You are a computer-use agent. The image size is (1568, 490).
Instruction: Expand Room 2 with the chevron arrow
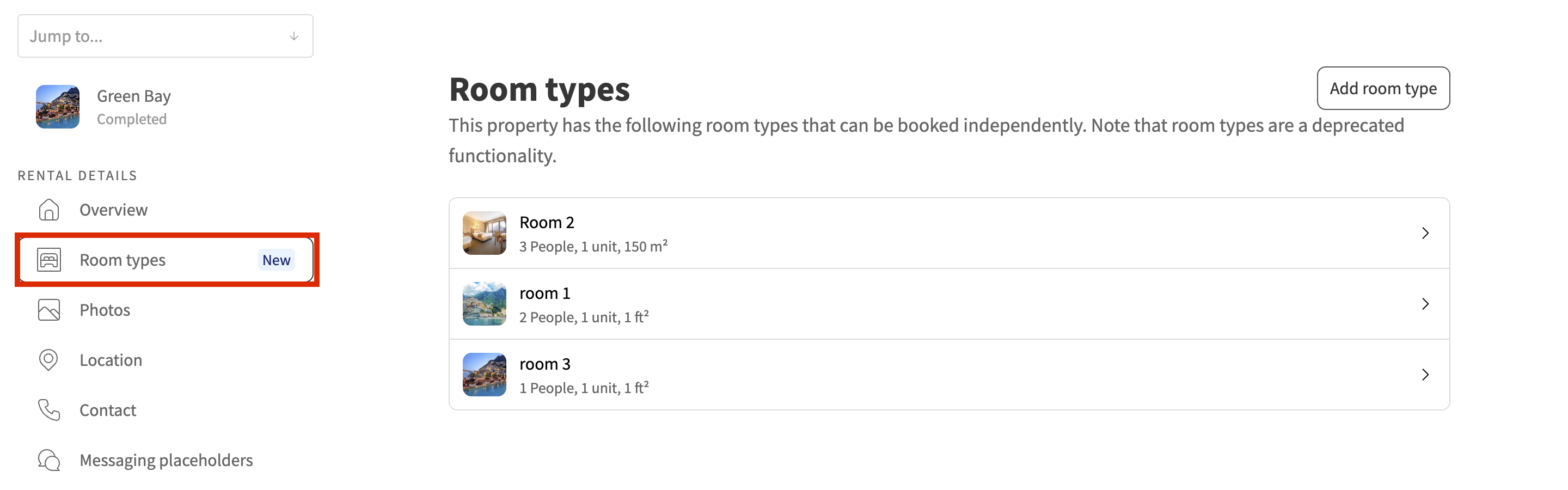click(1425, 233)
